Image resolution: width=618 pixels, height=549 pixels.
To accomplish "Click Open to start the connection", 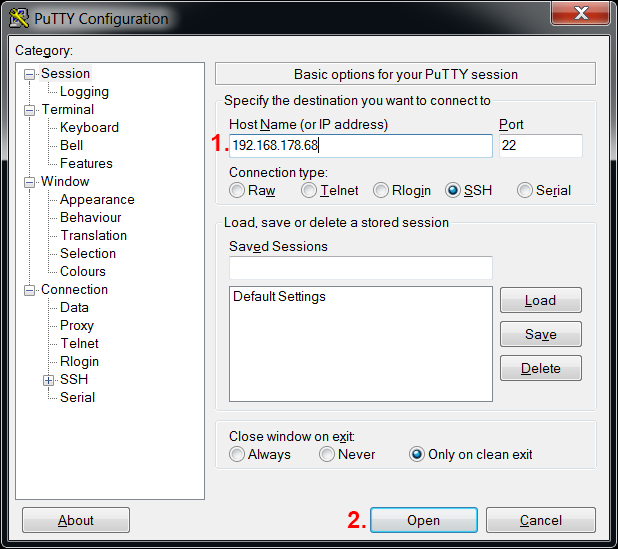I will (424, 520).
